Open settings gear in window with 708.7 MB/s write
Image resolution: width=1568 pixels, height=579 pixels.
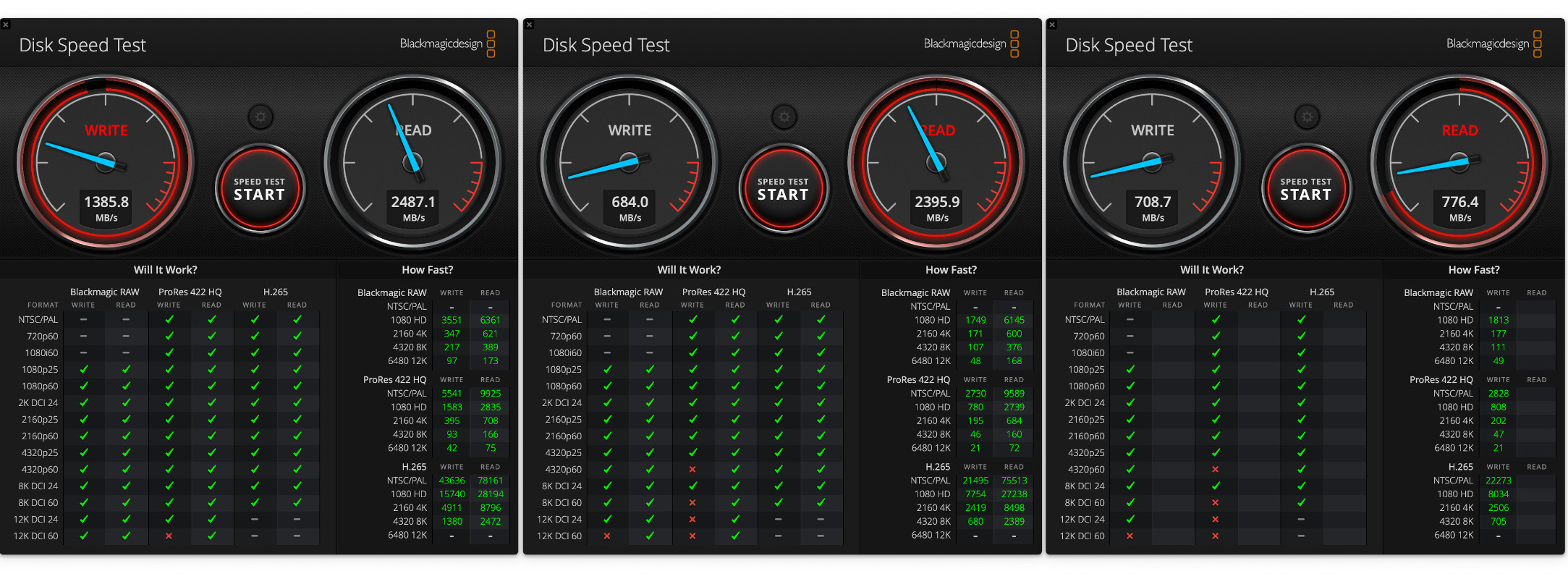(1307, 117)
